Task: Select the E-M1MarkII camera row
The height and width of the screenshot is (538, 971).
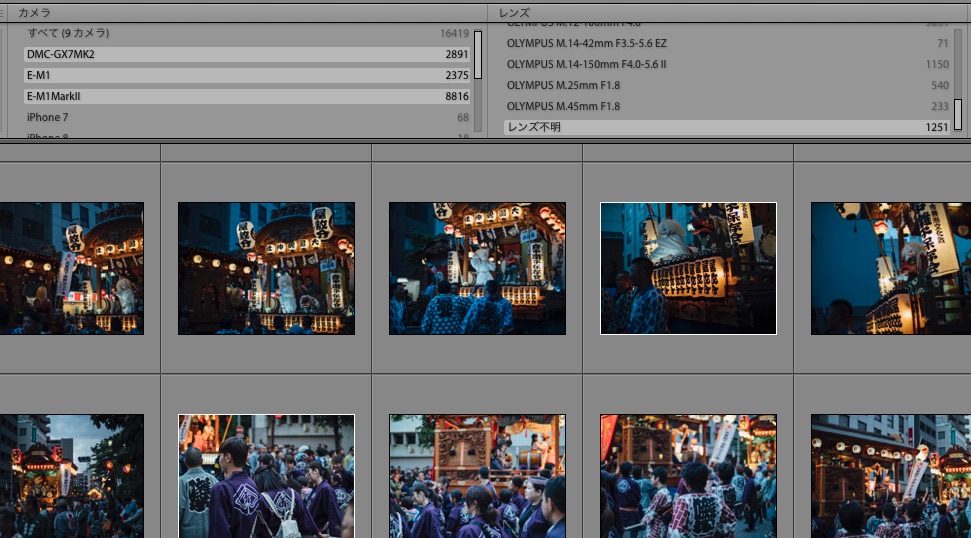Action: point(247,96)
